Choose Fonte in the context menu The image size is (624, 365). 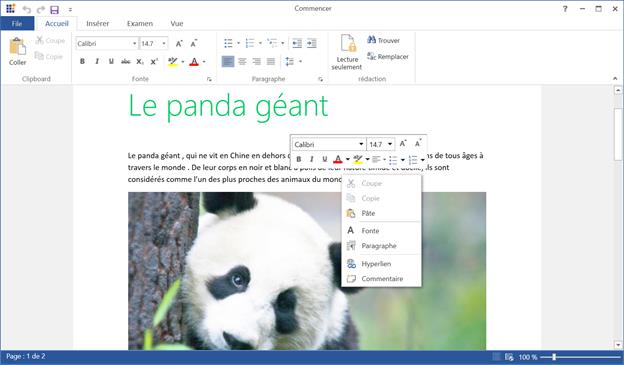point(381,230)
